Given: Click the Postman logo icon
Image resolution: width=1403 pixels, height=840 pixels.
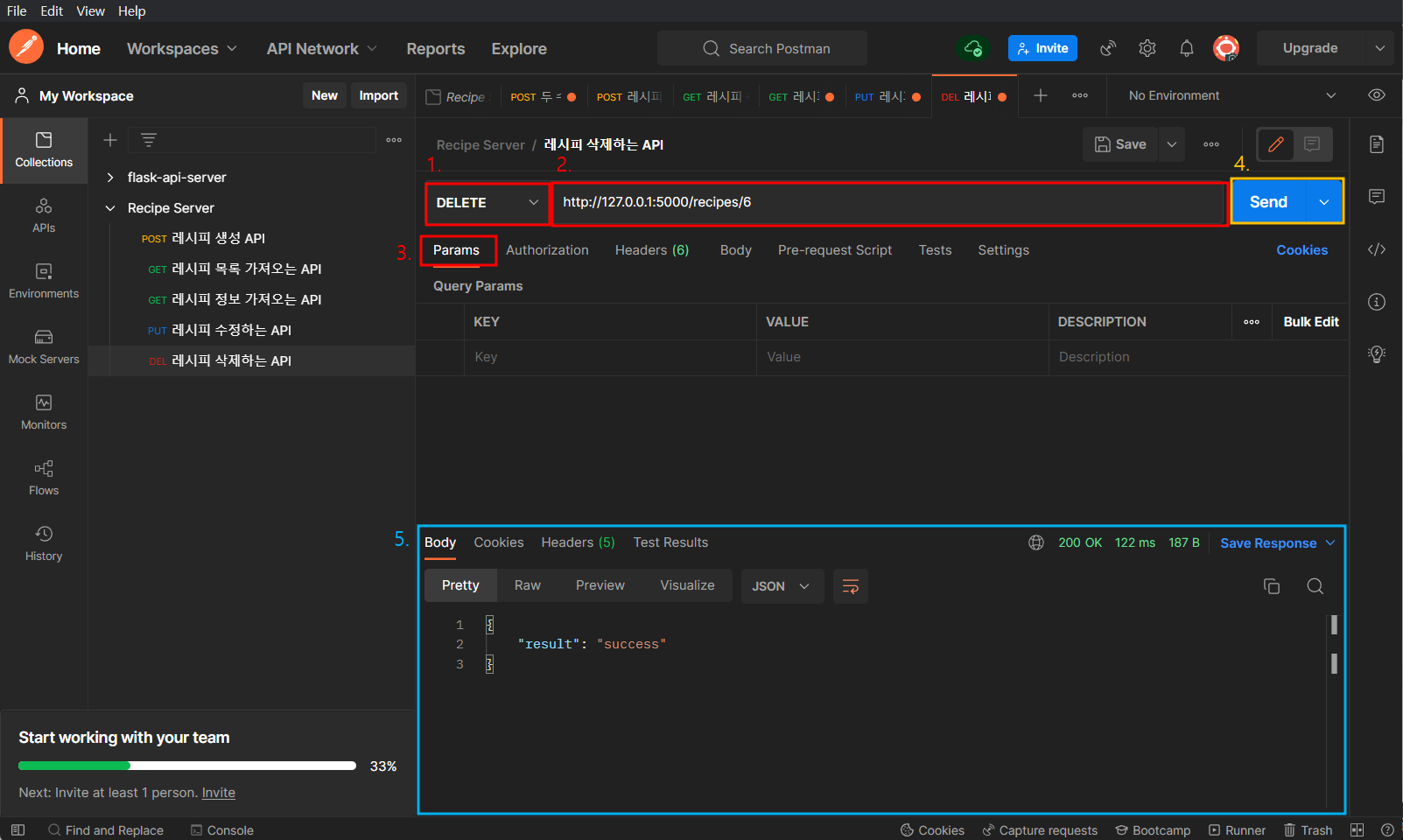Looking at the screenshot, I should pyautogui.click(x=26, y=46).
